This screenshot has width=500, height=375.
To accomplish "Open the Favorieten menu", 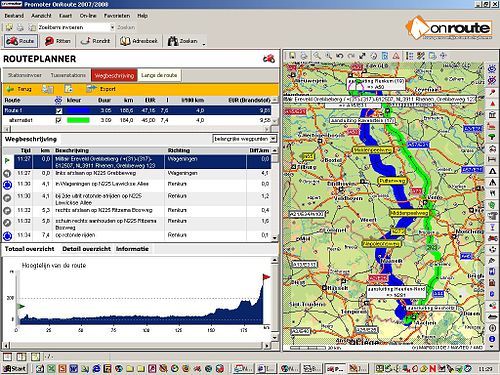I will pyautogui.click(x=117, y=16).
